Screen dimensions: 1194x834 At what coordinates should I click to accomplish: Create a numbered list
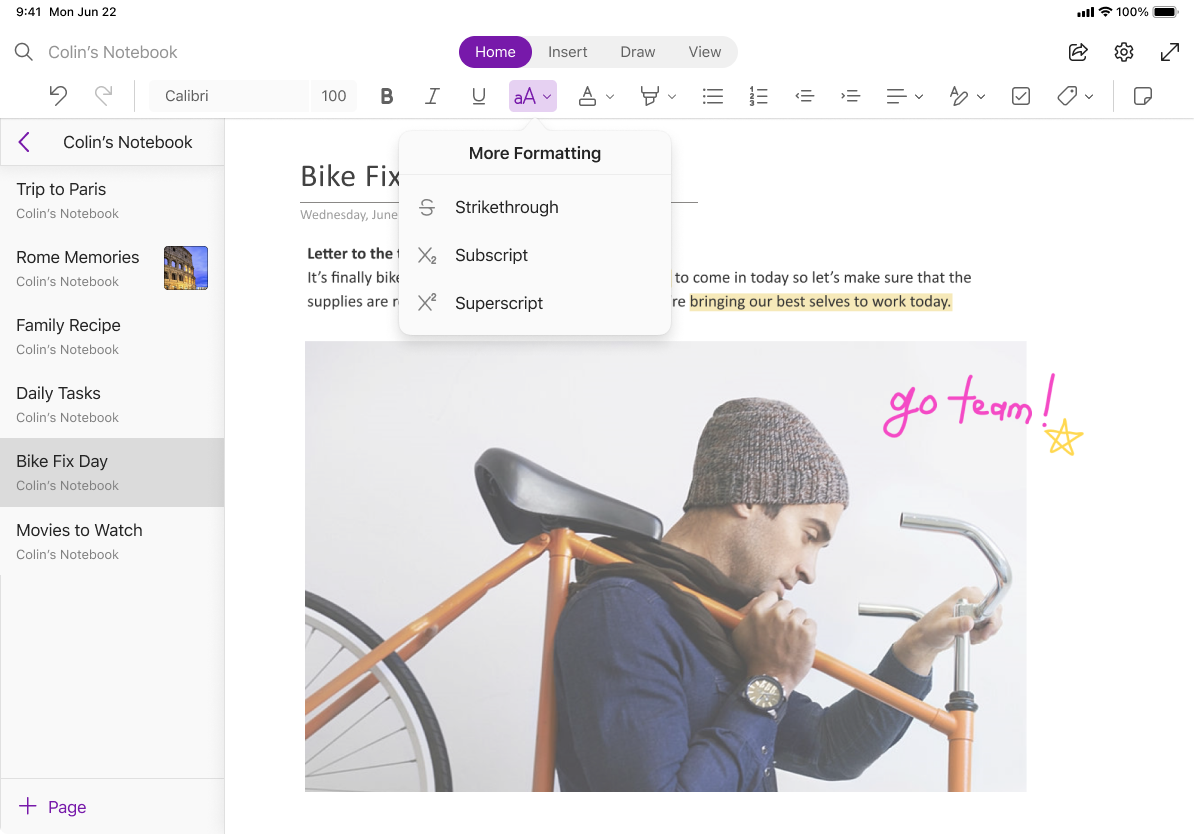(x=758, y=95)
